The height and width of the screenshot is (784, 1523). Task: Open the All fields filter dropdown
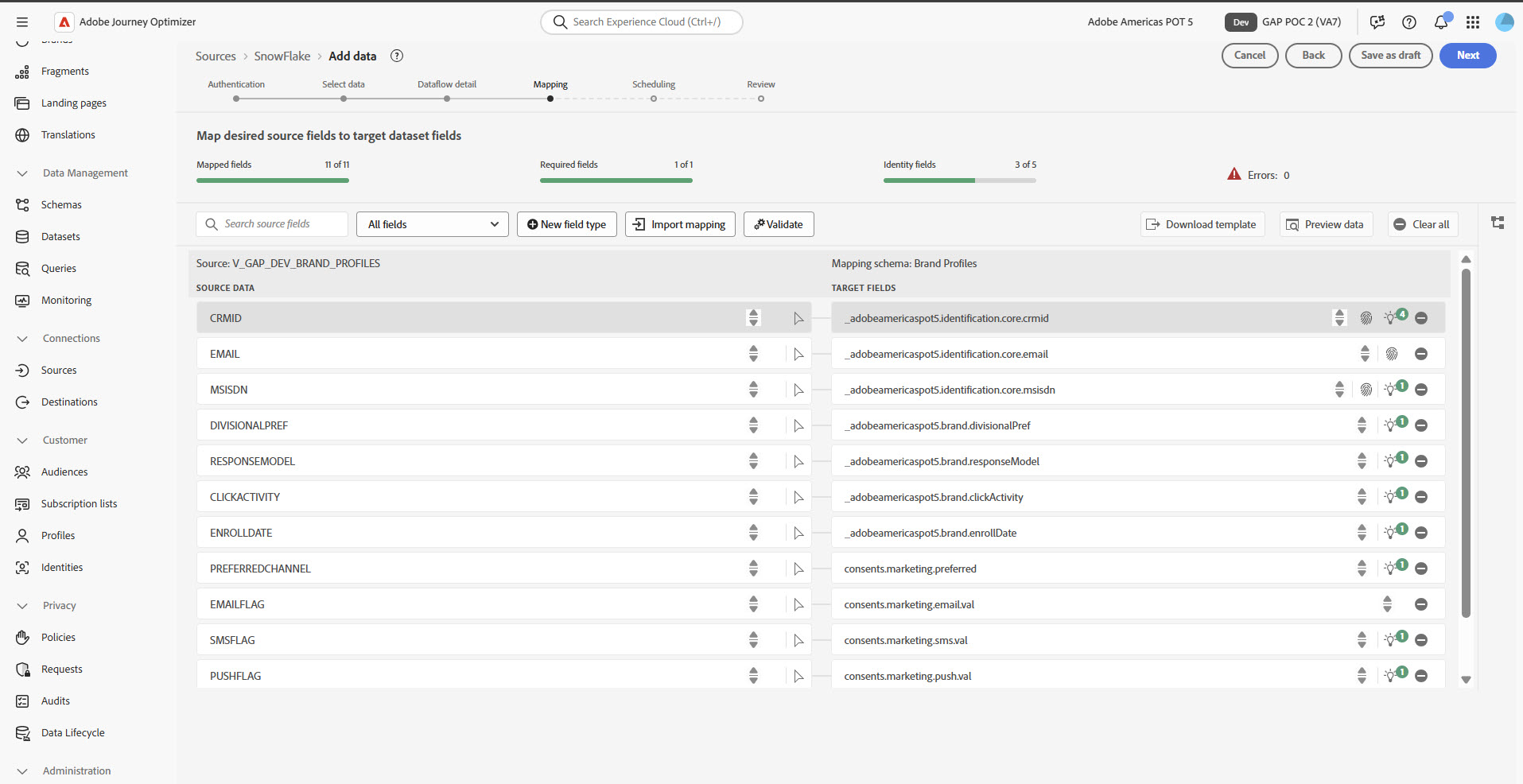click(433, 224)
